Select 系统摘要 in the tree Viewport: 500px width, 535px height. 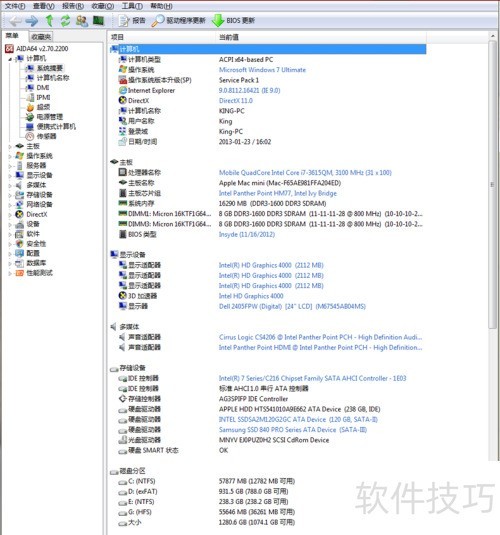pos(49,68)
